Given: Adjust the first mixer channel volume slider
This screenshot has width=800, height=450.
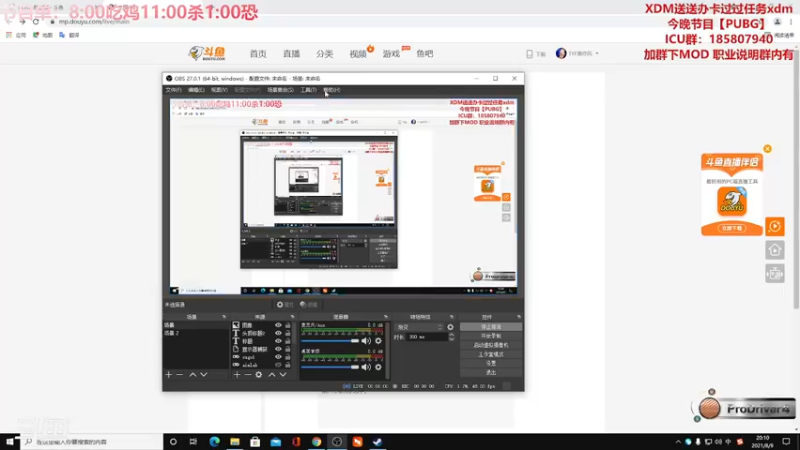Looking at the screenshot, I should point(330,341).
